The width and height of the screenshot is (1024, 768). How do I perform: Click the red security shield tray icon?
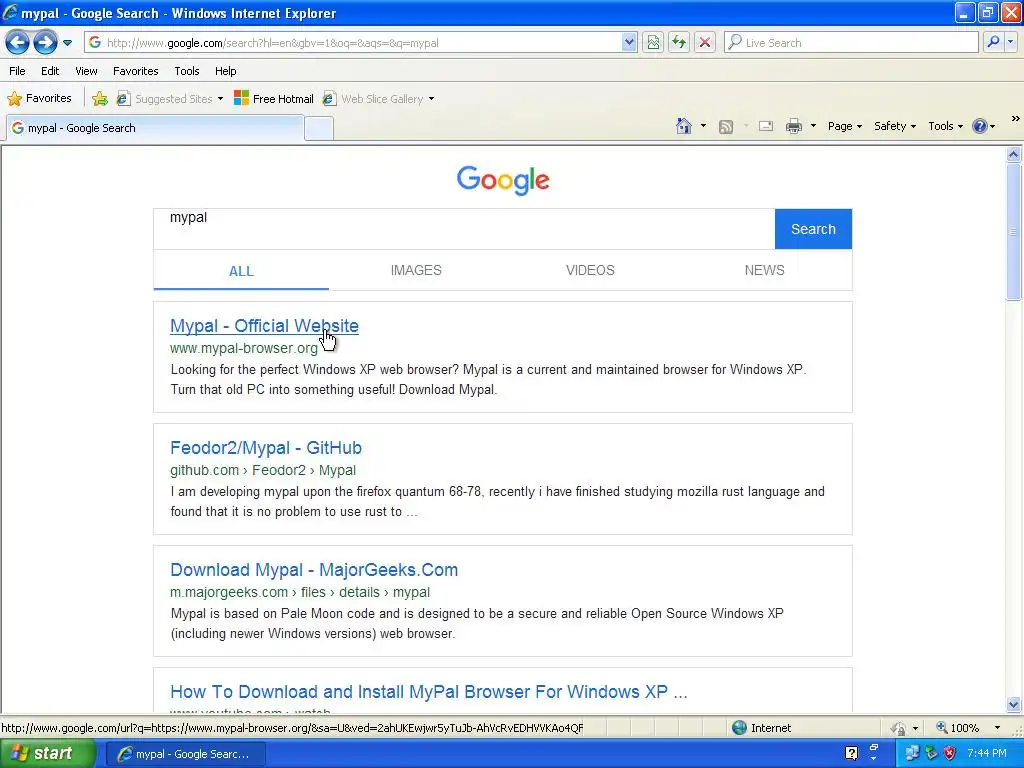(950, 754)
